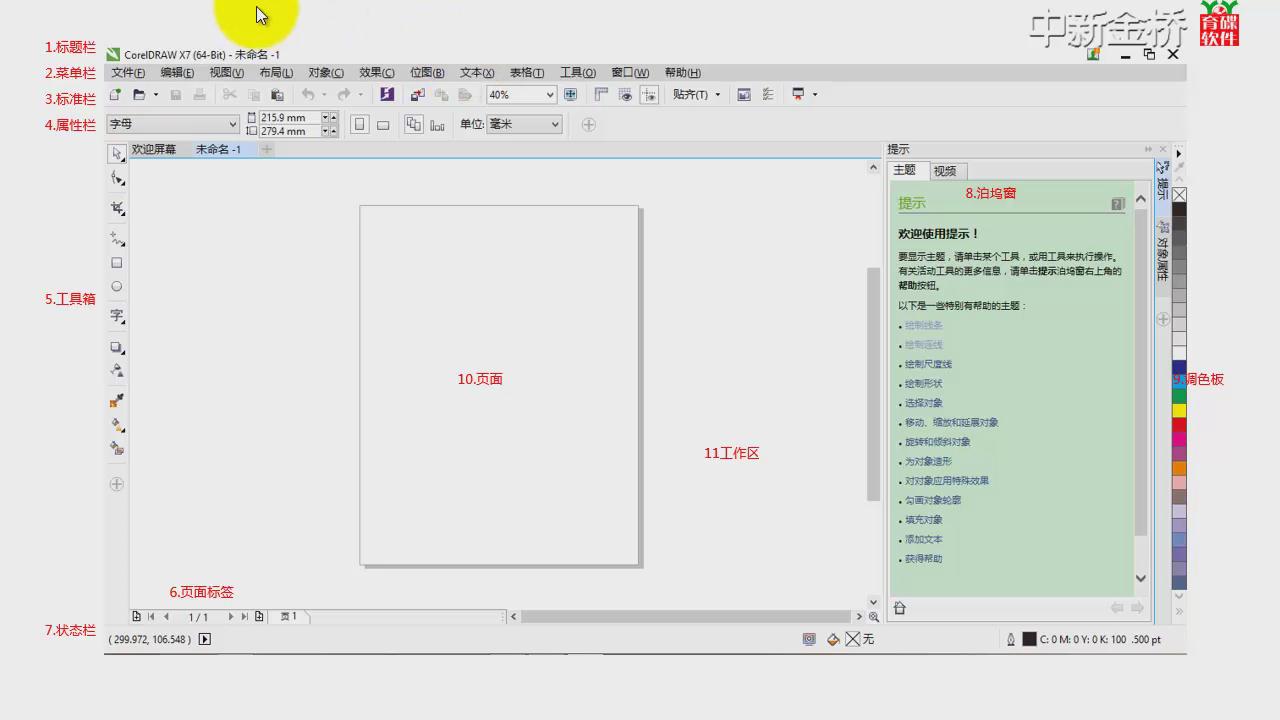1280x720 pixels.
Task: Click the page width 215.9 mm field
Action: pyautogui.click(x=289, y=117)
